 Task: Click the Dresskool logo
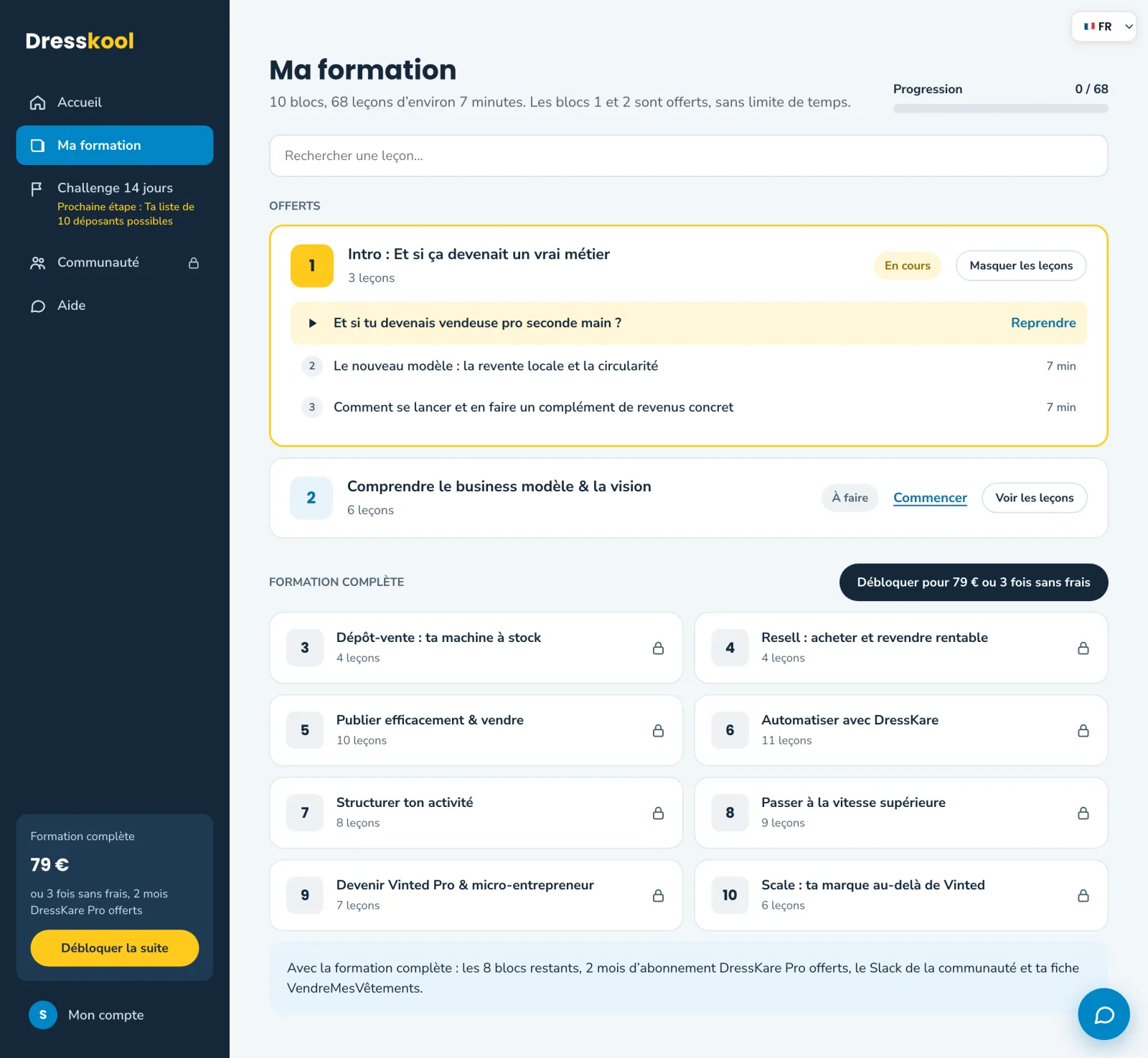tap(80, 41)
